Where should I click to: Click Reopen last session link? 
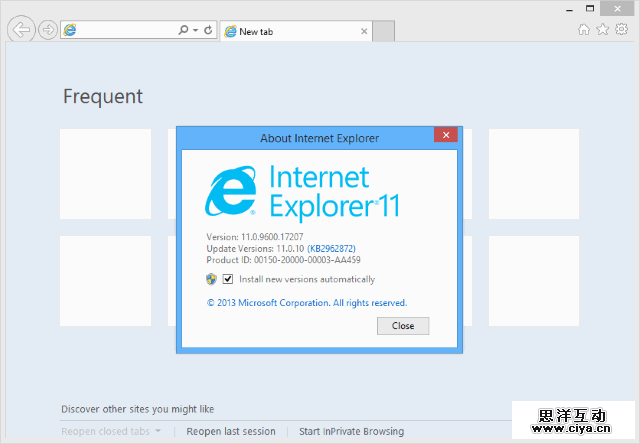coord(231,431)
